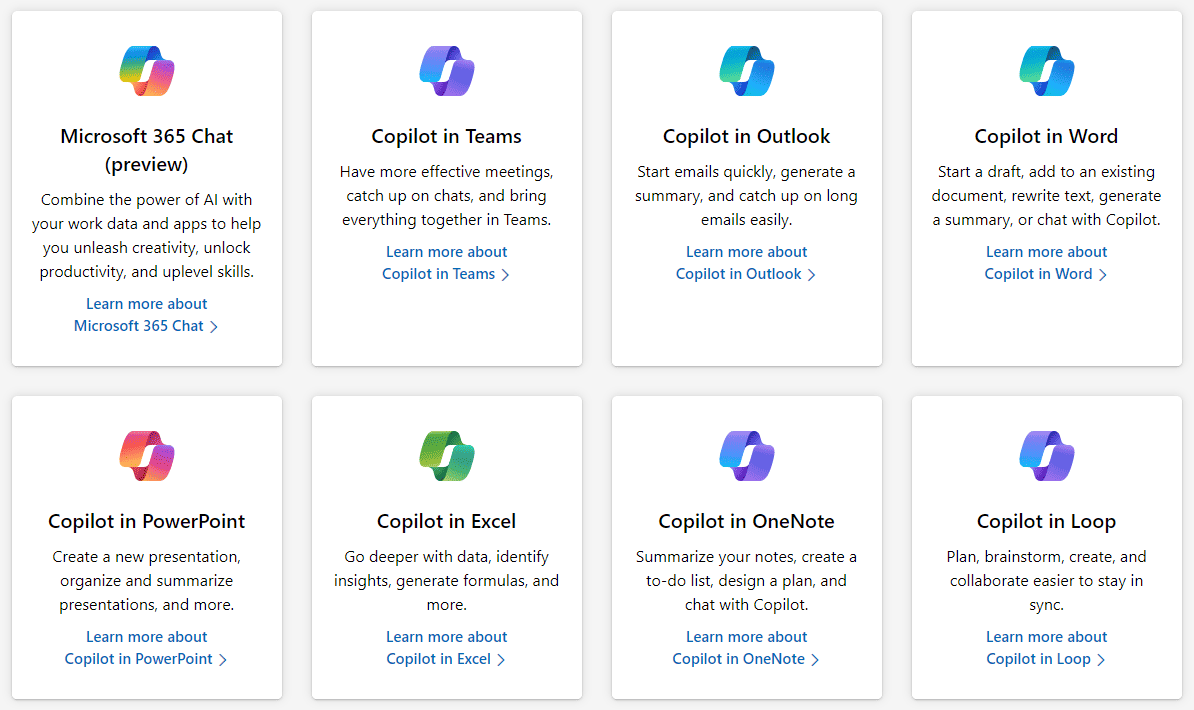Select the Copilot in Excel heading
Image resolution: width=1194 pixels, height=710 pixels.
446,521
